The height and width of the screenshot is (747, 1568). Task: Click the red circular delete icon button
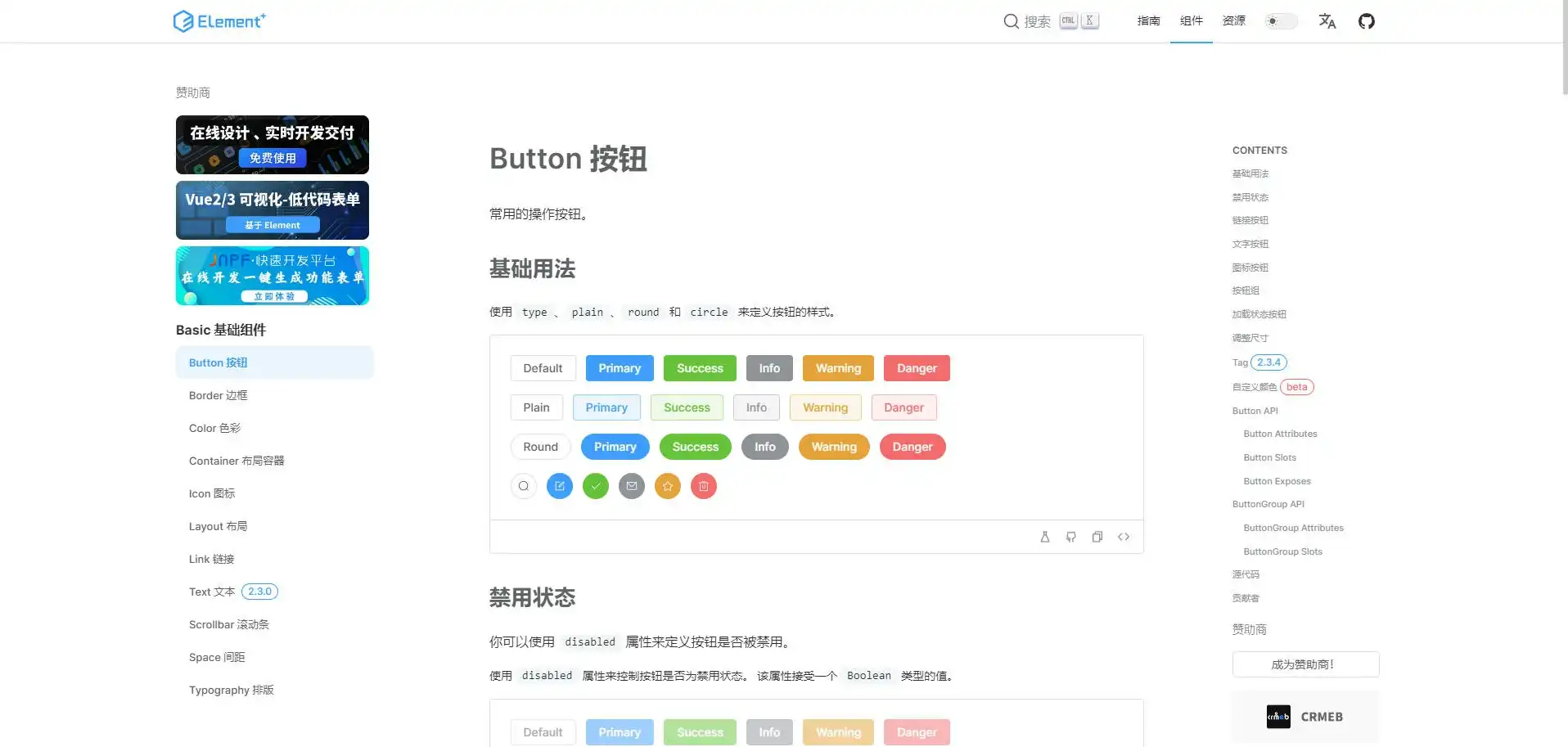click(x=704, y=486)
